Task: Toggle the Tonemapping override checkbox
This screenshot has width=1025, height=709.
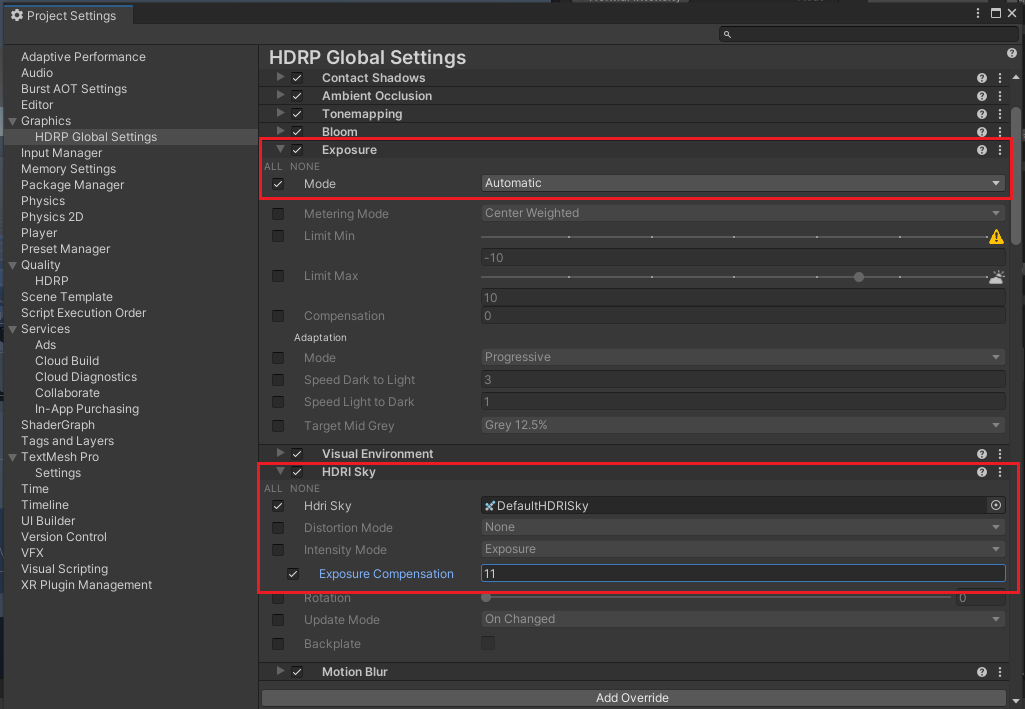Action: (297, 114)
